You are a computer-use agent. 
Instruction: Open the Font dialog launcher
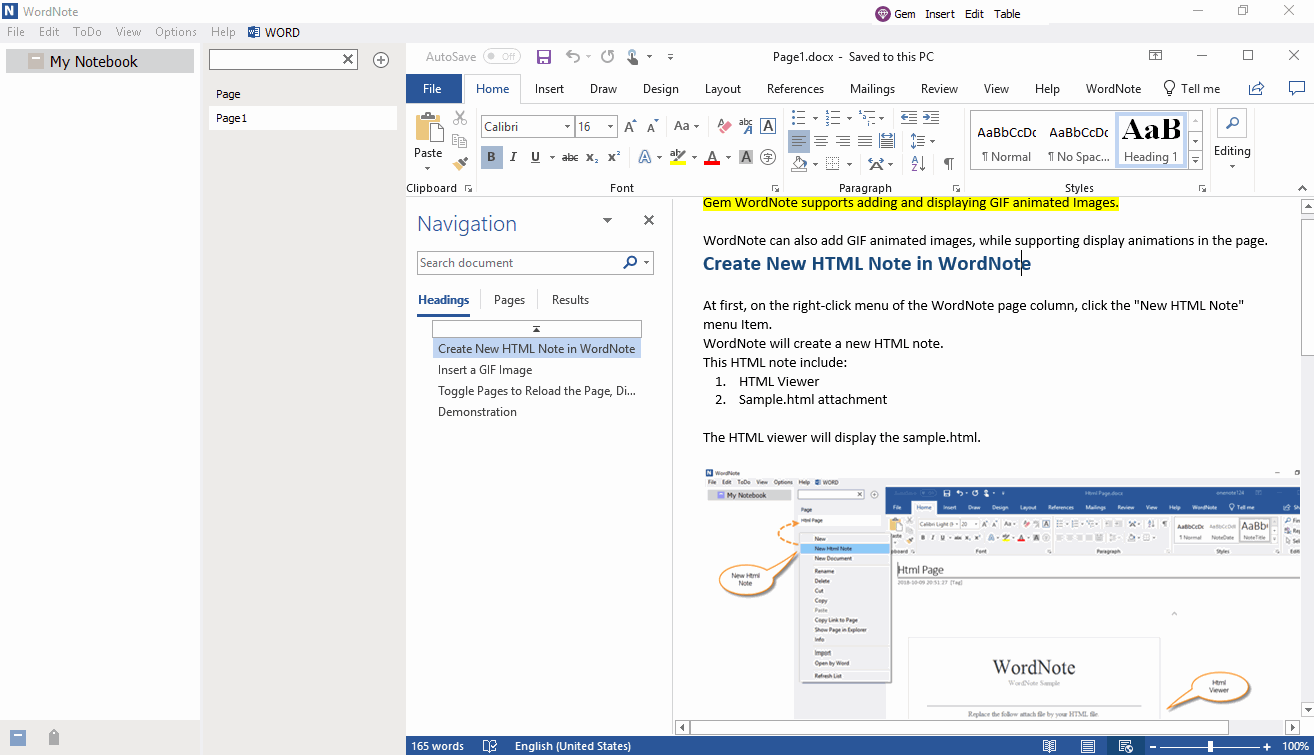click(x=775, y=188)
